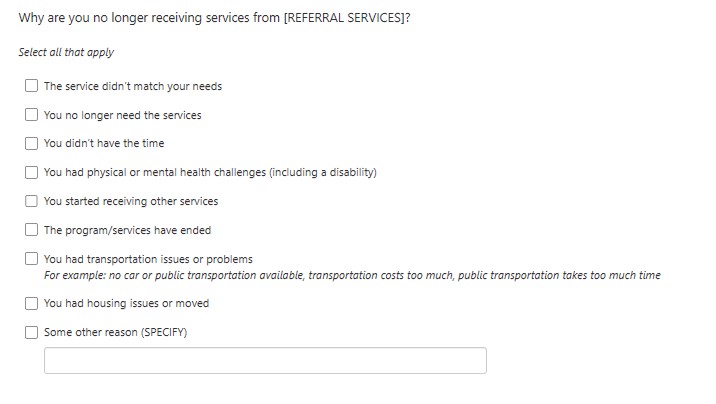
Task: Click the health challenges (including a disability) label text
Action: (x=210, y=172)
